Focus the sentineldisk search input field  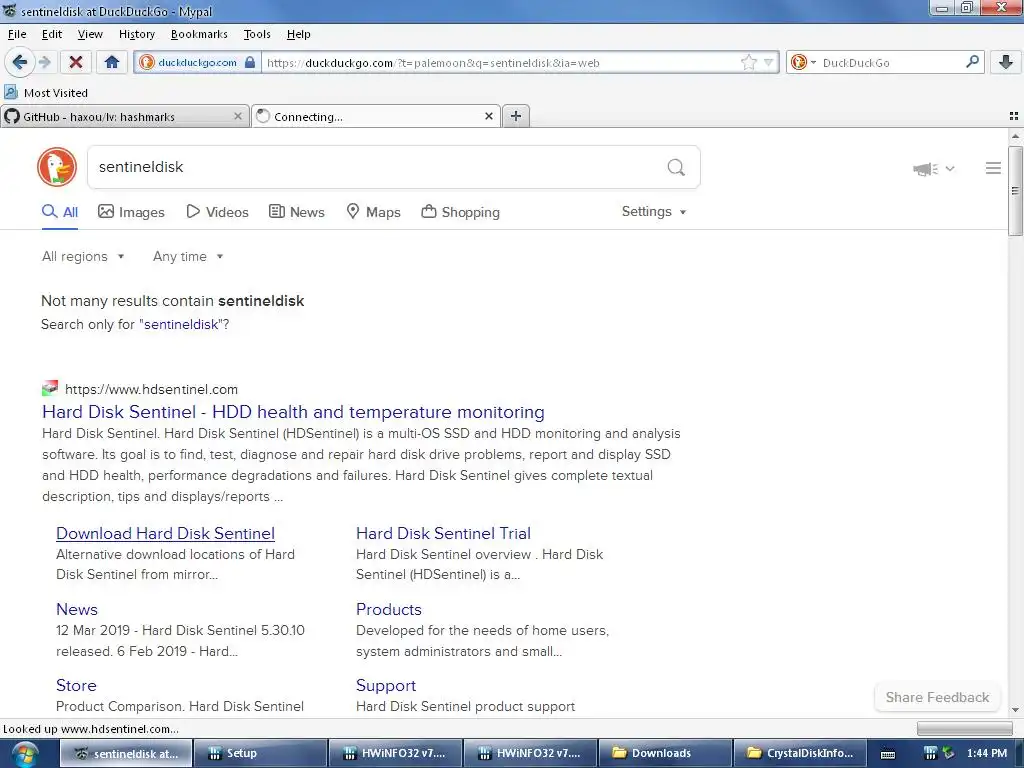(376, 167)
